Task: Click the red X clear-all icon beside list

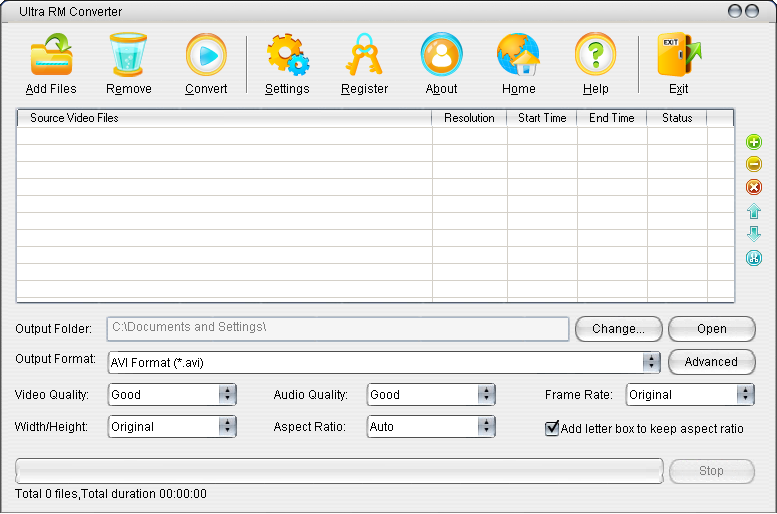Action: [x=754, y=187]
